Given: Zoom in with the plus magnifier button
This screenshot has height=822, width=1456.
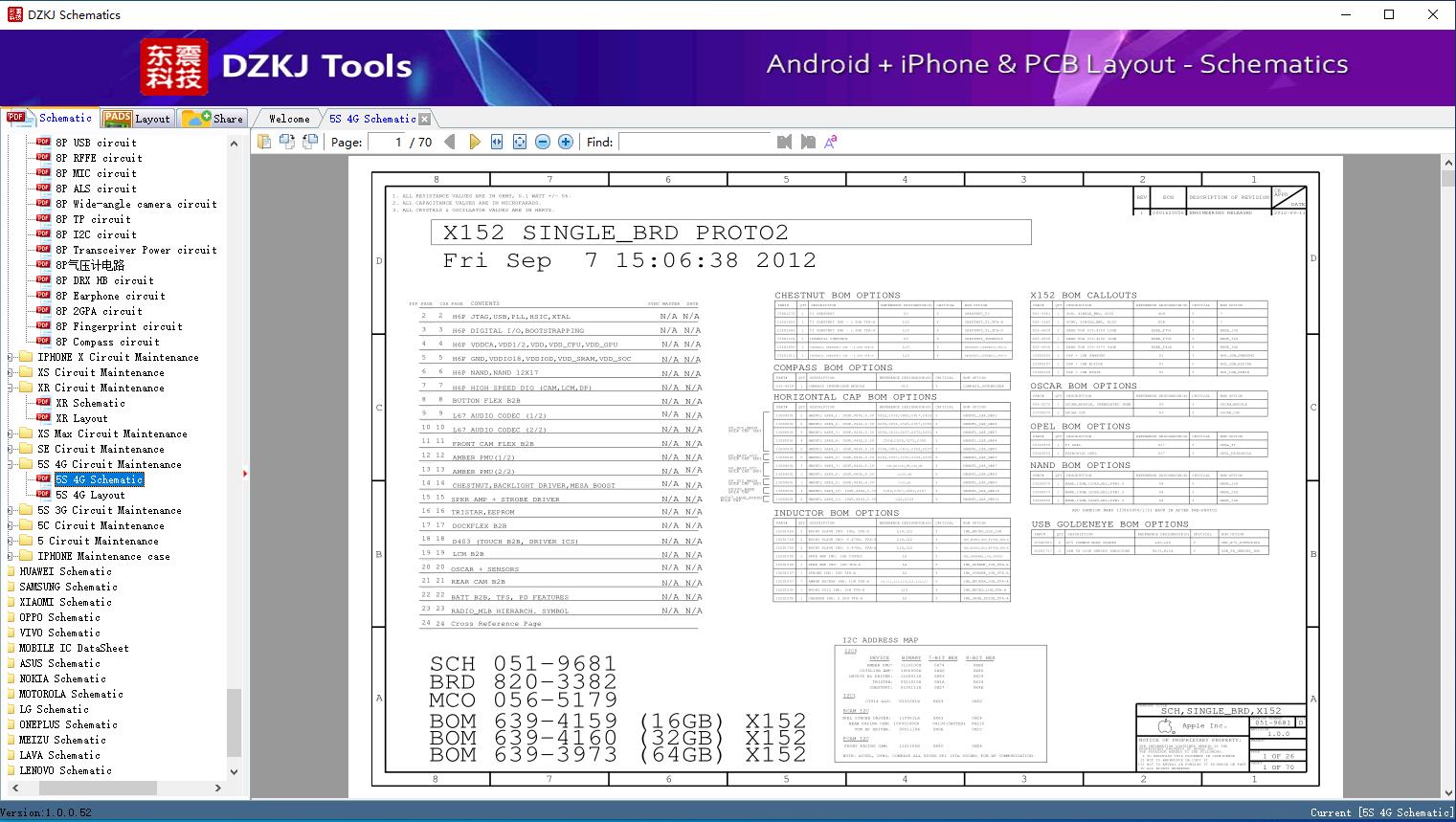Looking at the screenshot, I should (x=566, y=142).
